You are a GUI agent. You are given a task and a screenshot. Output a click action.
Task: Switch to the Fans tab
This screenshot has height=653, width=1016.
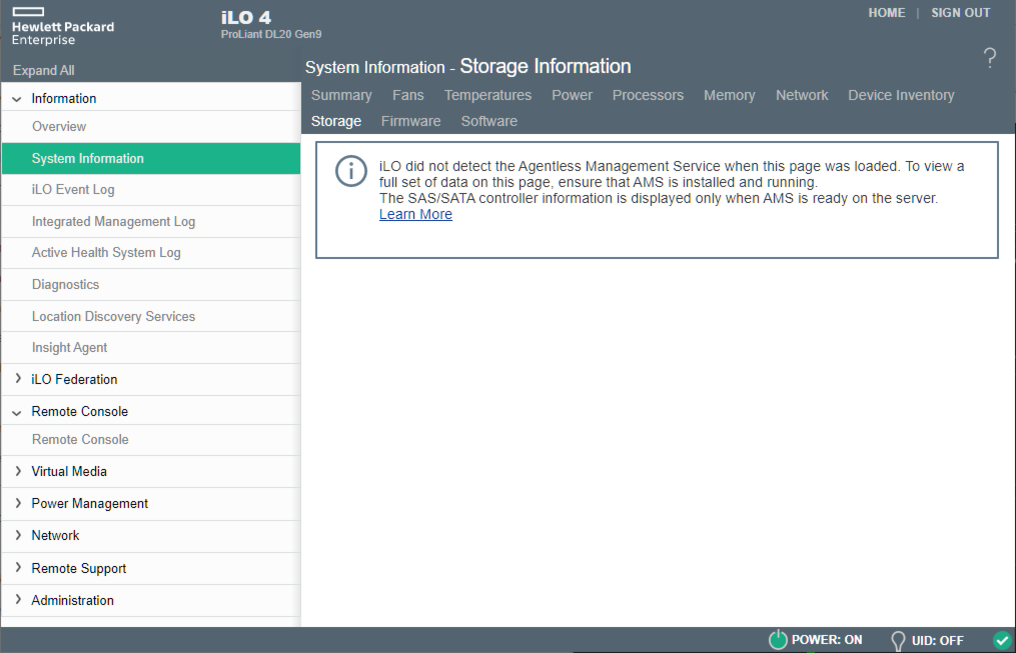tap(408, 95)
